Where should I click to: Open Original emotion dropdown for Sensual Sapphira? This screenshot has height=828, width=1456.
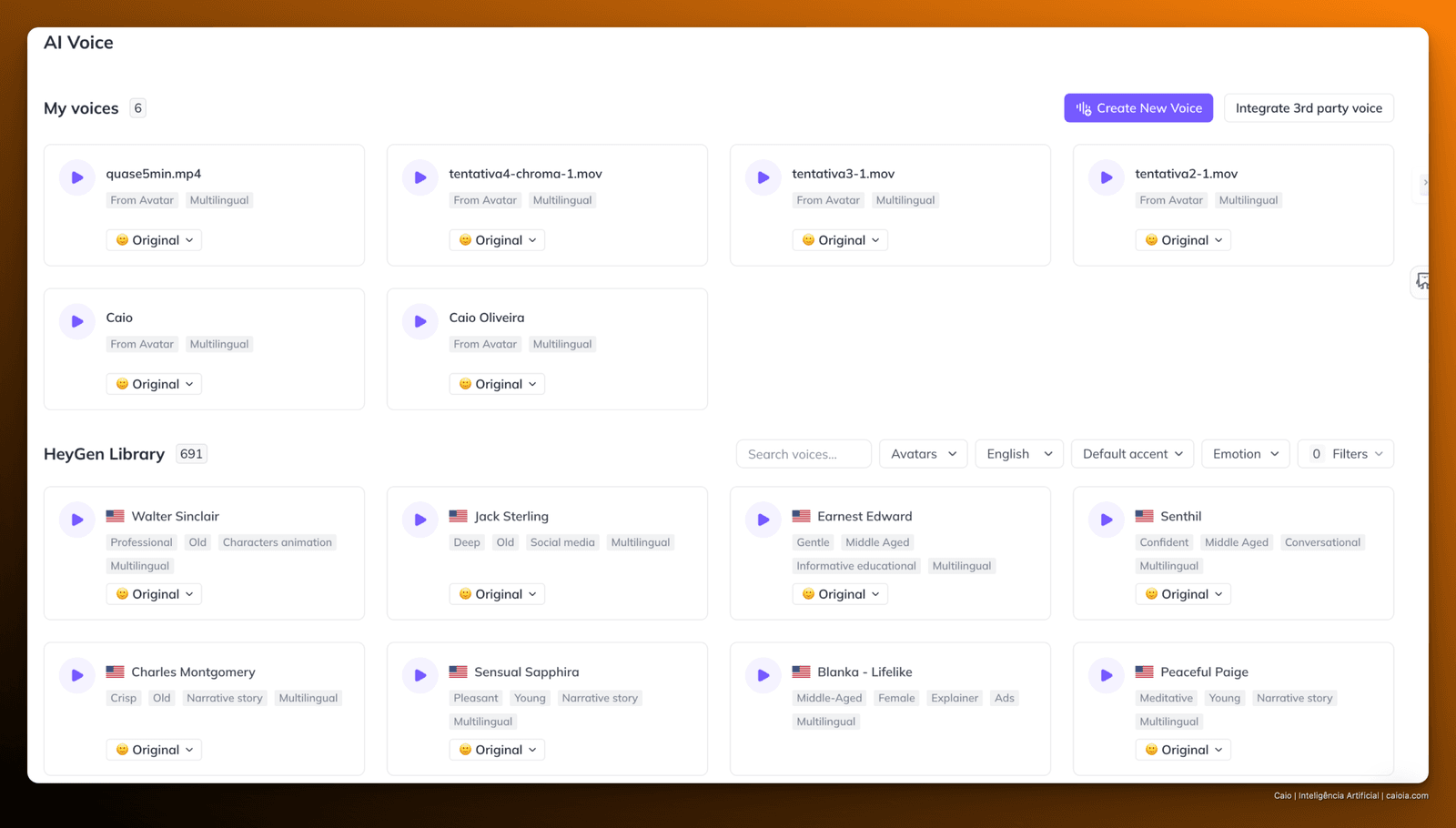click(497, 750)
